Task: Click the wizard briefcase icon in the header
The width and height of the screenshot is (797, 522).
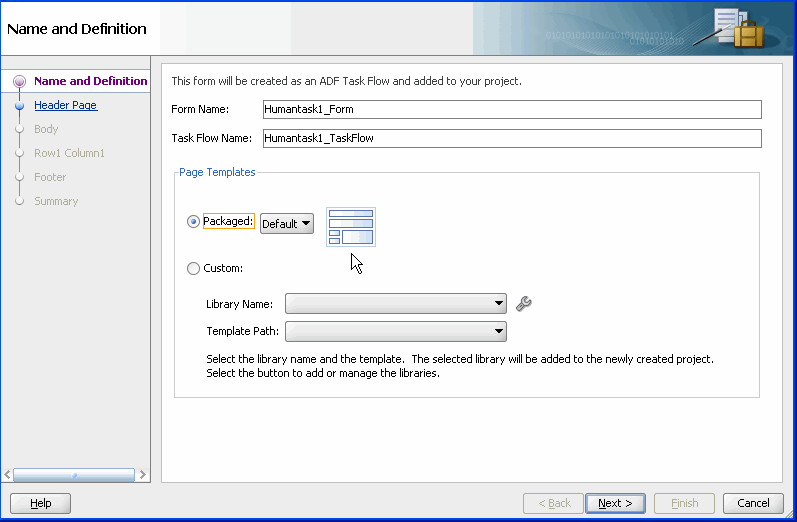Action: (x=739, y=27)
